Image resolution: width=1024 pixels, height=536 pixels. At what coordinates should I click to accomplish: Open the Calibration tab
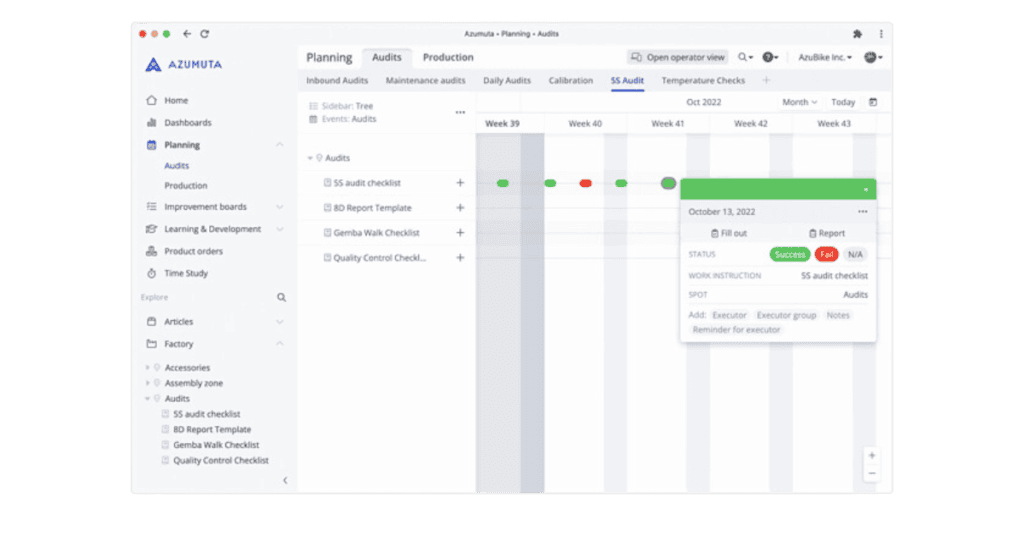coord(571,80)
